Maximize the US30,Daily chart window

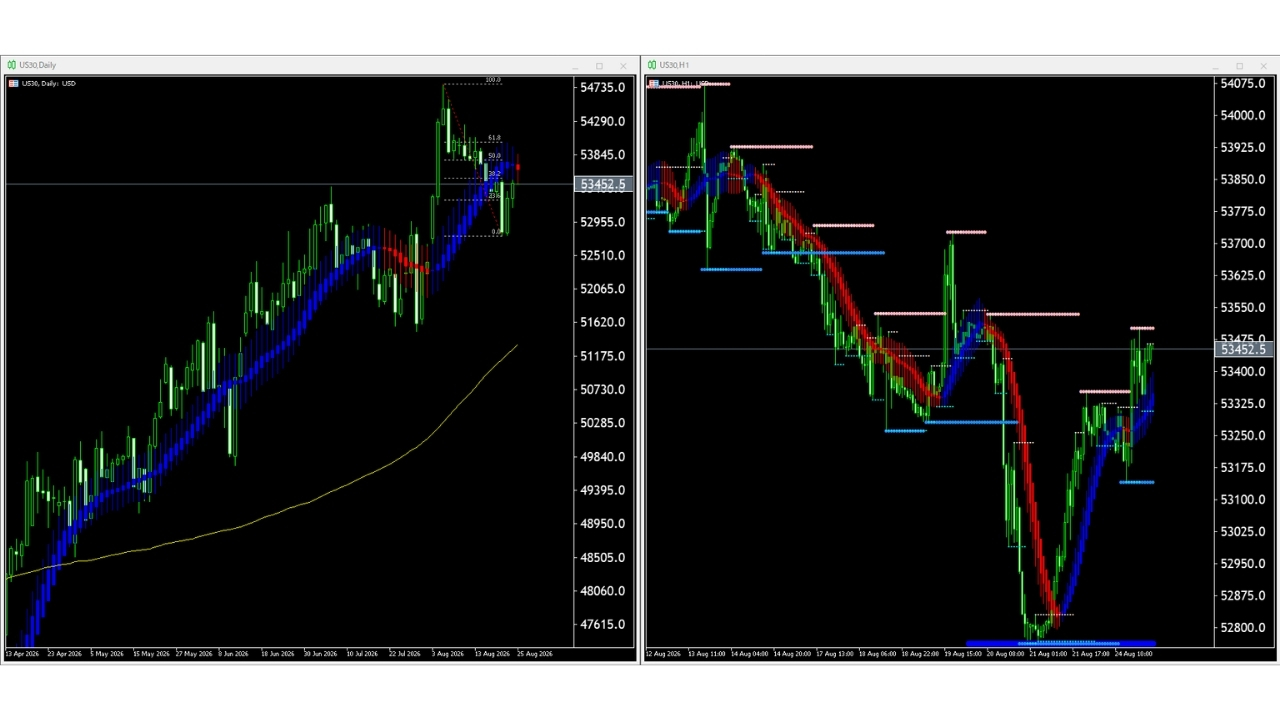(x=599, y=66)
